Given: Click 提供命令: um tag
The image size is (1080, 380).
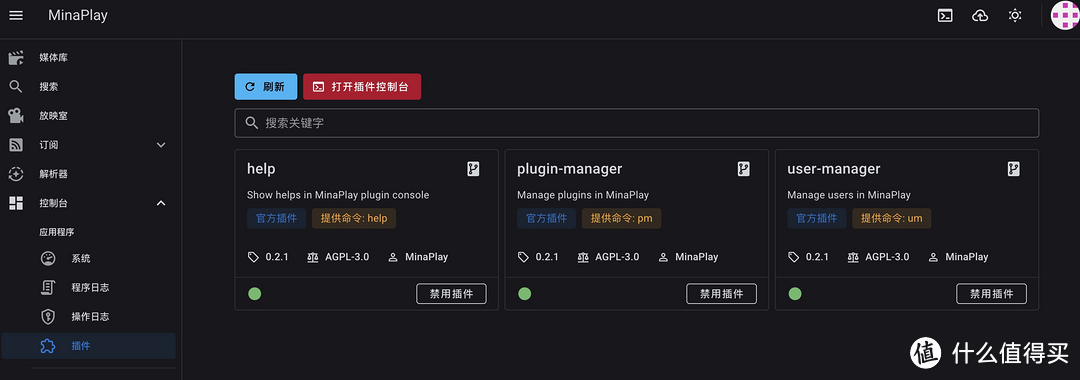Looking at the screenshot, I should coord(891,218).
